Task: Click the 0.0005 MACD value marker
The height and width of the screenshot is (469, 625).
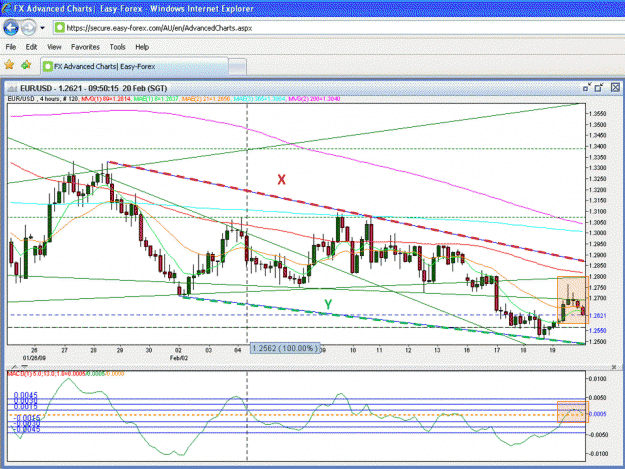Action: coord(598,414)
